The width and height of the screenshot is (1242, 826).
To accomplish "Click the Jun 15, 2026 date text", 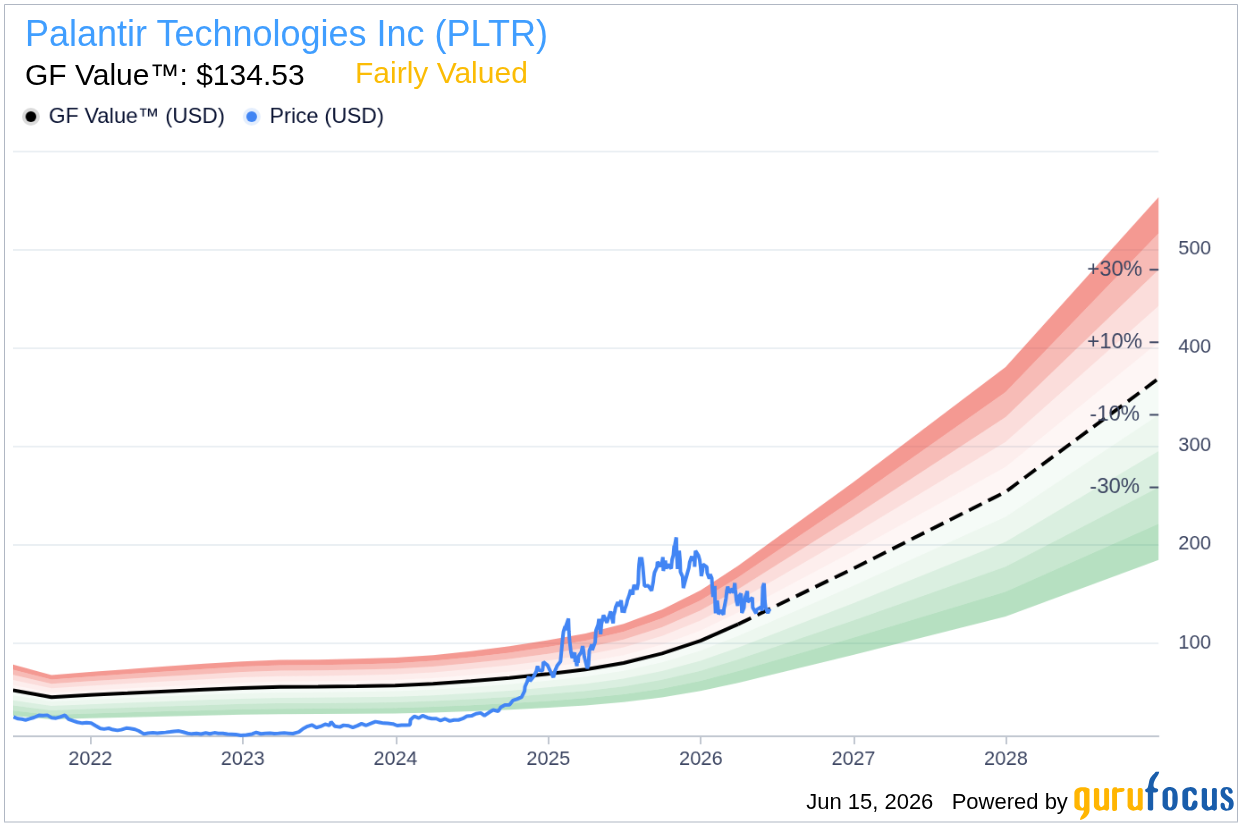I will pyautogui.click(x=869, y=801).
